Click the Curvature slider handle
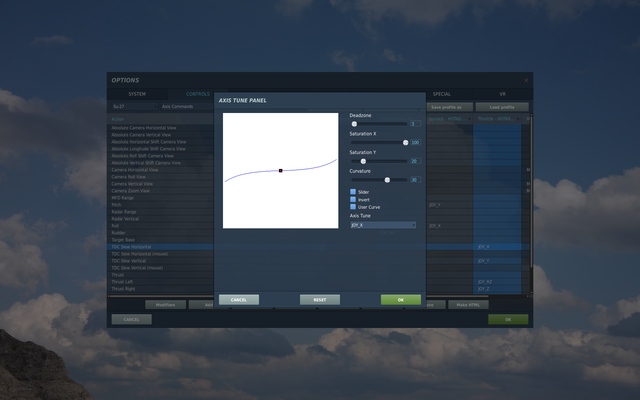 (387, 180)
